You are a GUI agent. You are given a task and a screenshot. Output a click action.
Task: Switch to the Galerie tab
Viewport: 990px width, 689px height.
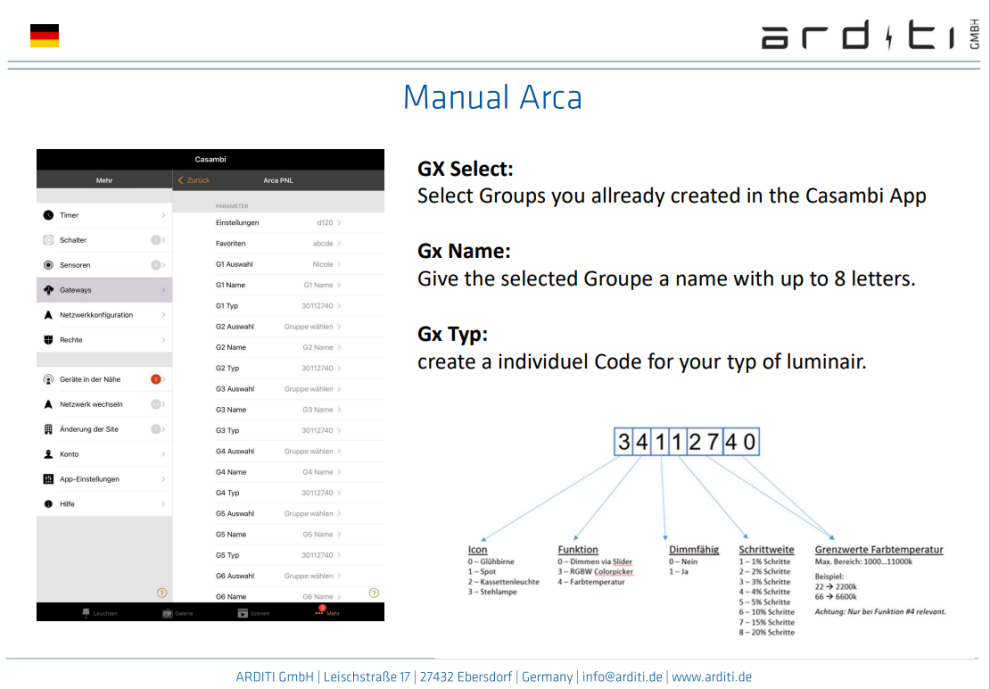pyautogui.click(x=178, y=613)
